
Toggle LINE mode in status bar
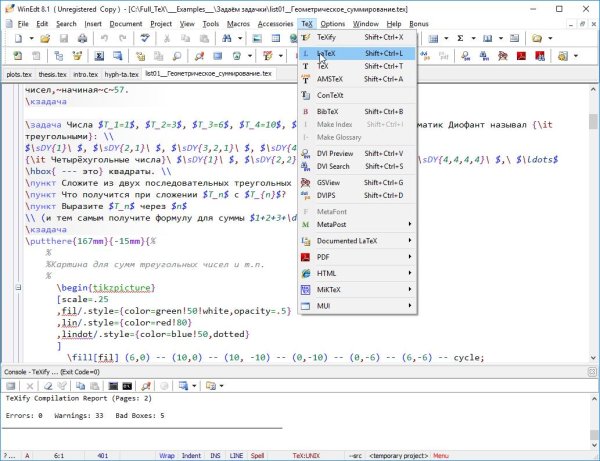[x=236, y=456]
